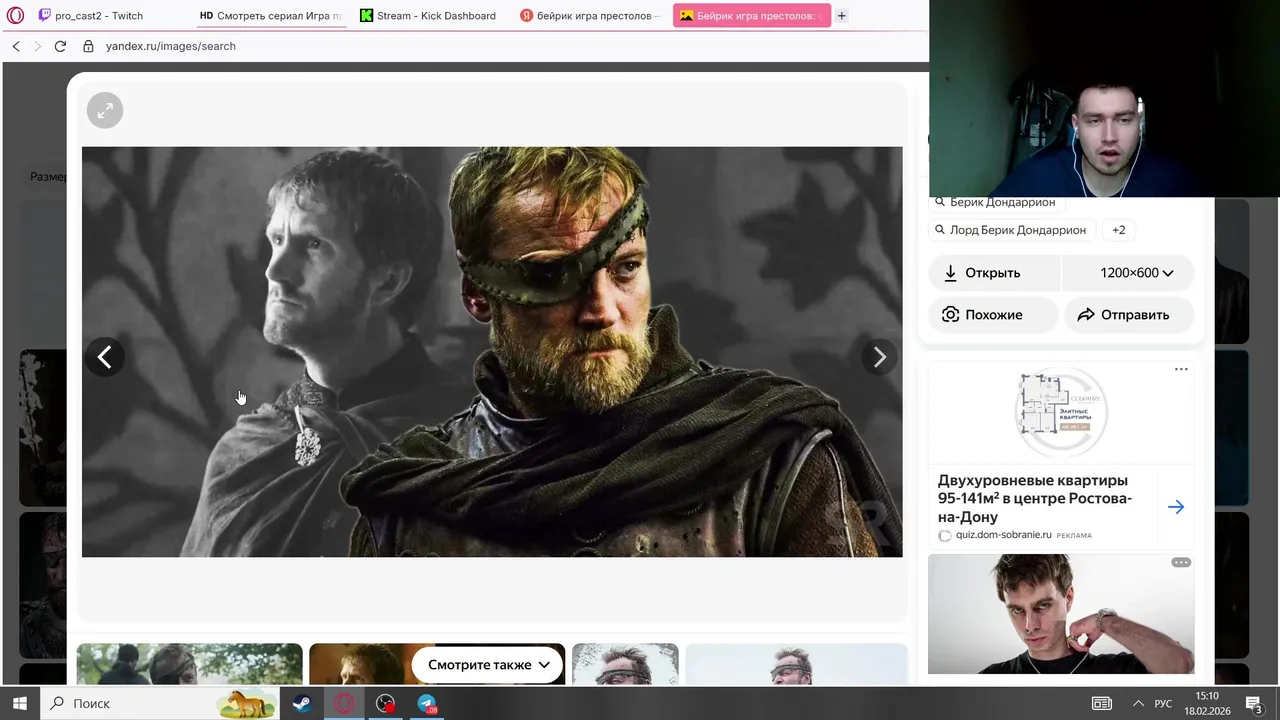Switch to the Stream - Kick Dashboard tab
Screen dimensions: 1280x720
[x=430, y=15]
